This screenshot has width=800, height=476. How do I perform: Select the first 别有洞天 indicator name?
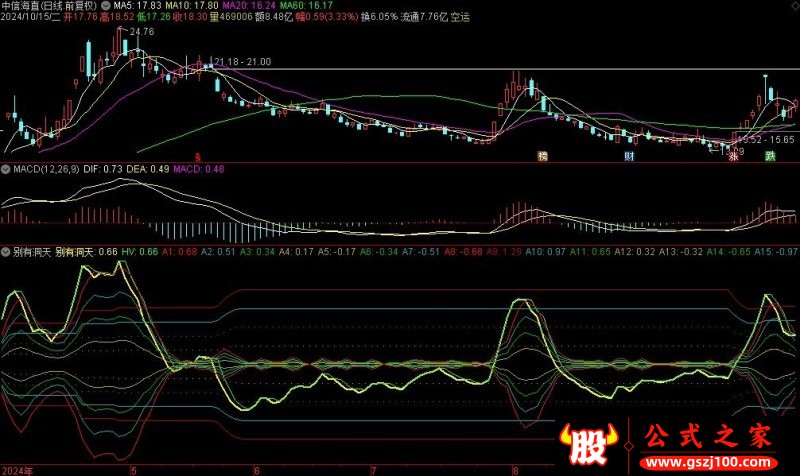pyautogui.click(x=32, y=252)
